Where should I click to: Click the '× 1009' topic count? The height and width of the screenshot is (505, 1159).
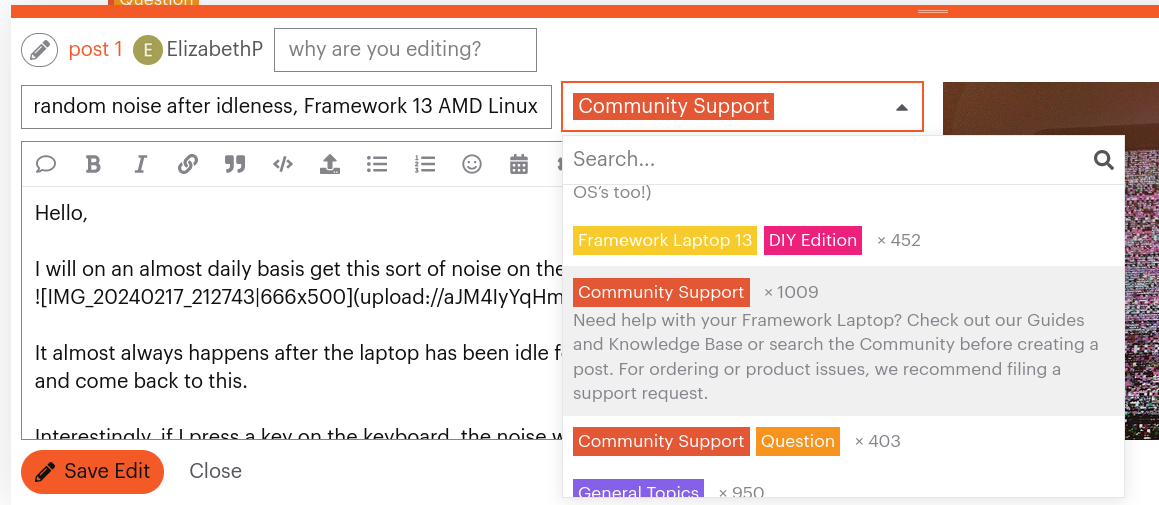(x=791, y=292)
